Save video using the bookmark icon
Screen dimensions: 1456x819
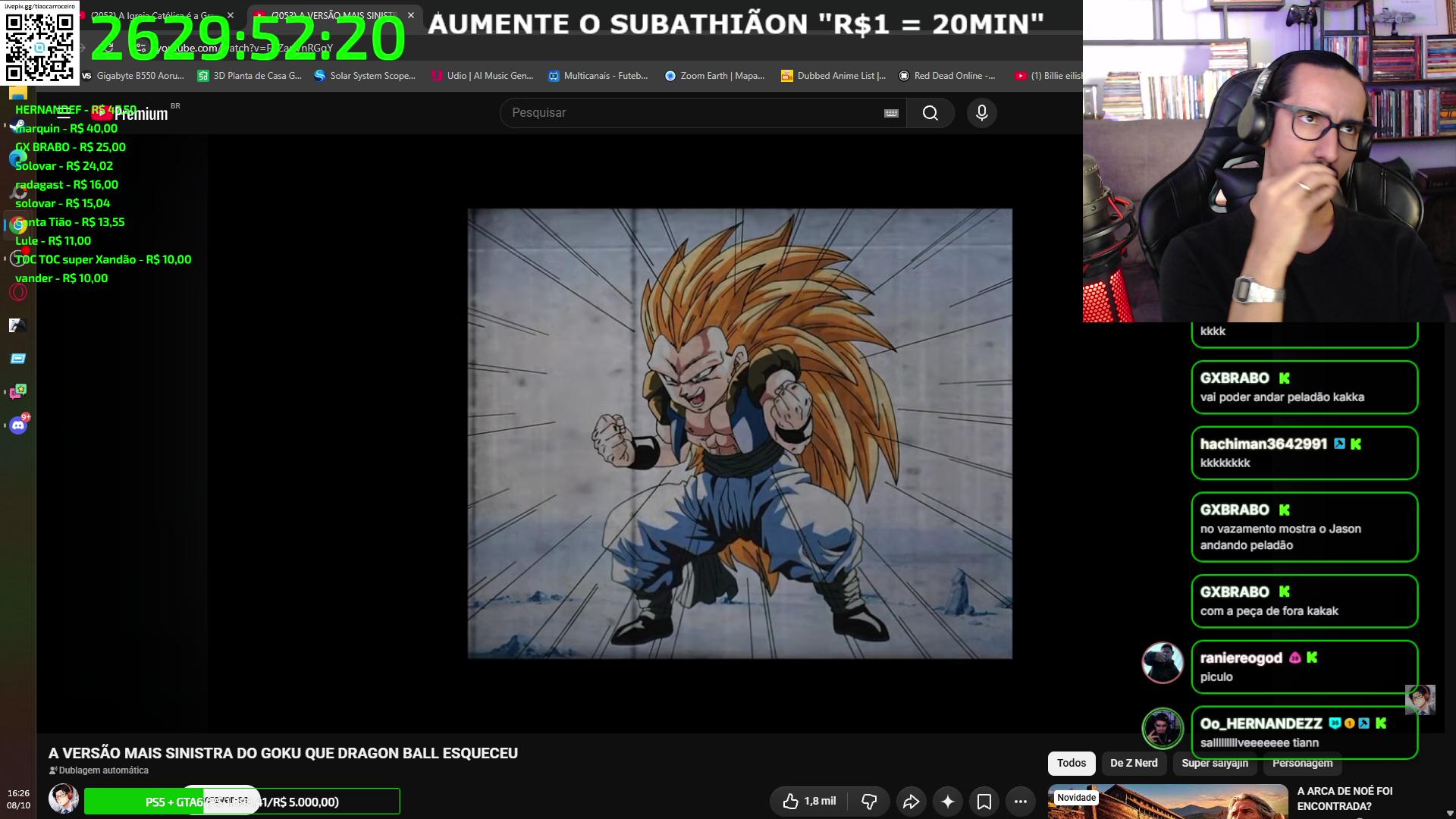[x=984, y=802]
